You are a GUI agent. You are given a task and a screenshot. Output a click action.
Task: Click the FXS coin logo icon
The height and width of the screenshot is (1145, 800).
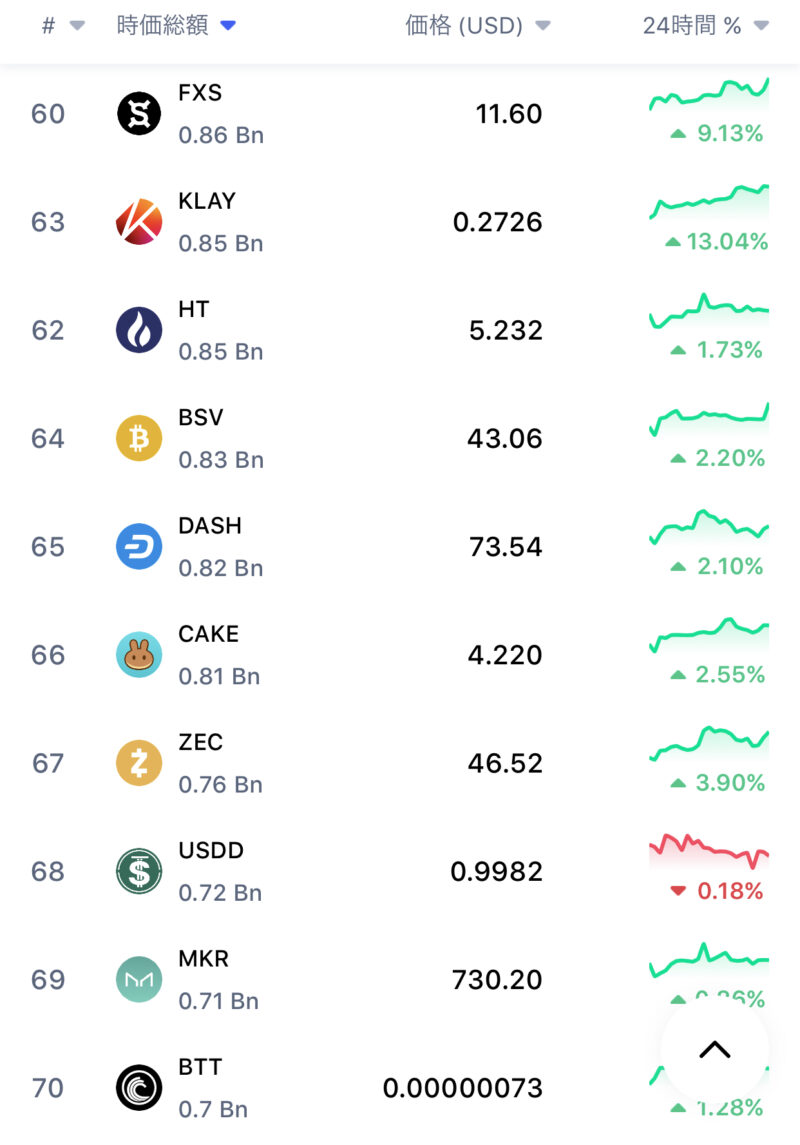click(139, 114)
